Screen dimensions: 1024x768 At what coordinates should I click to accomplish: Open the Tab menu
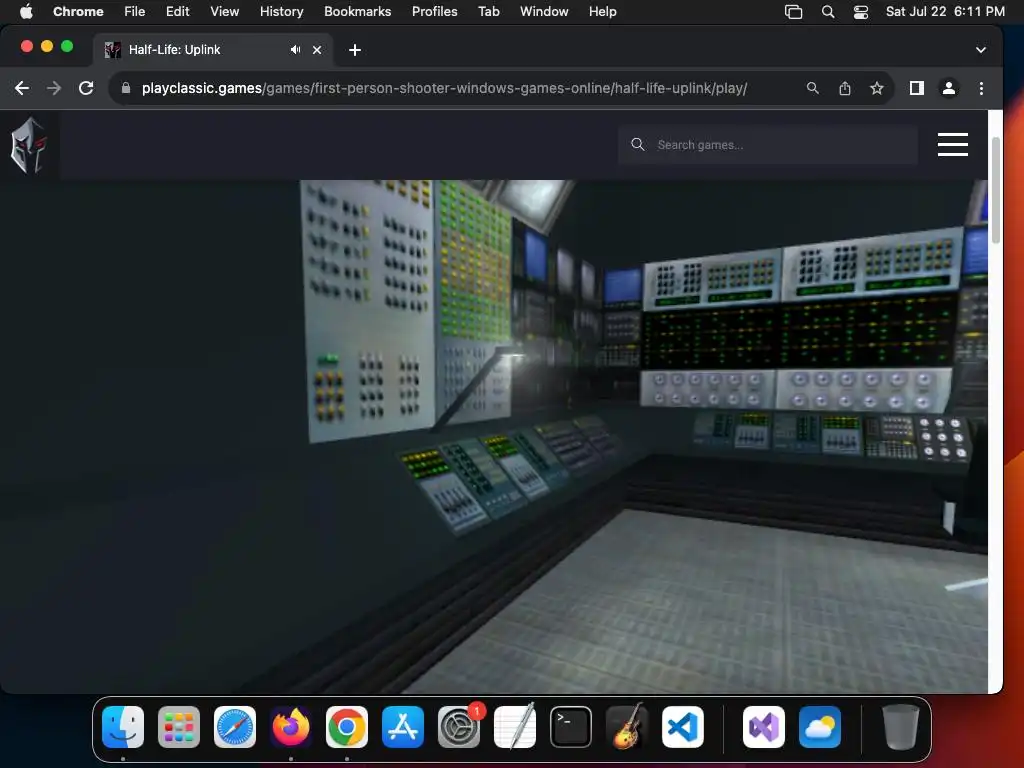click(488, 11)
